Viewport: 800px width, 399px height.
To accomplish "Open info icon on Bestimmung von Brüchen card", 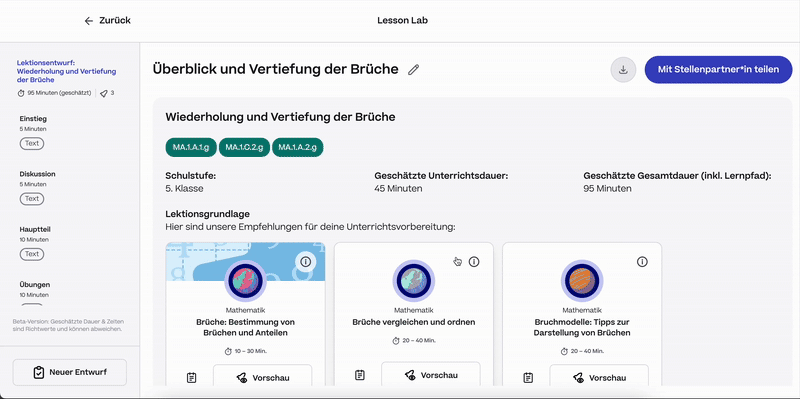I will tap(306, 262).
